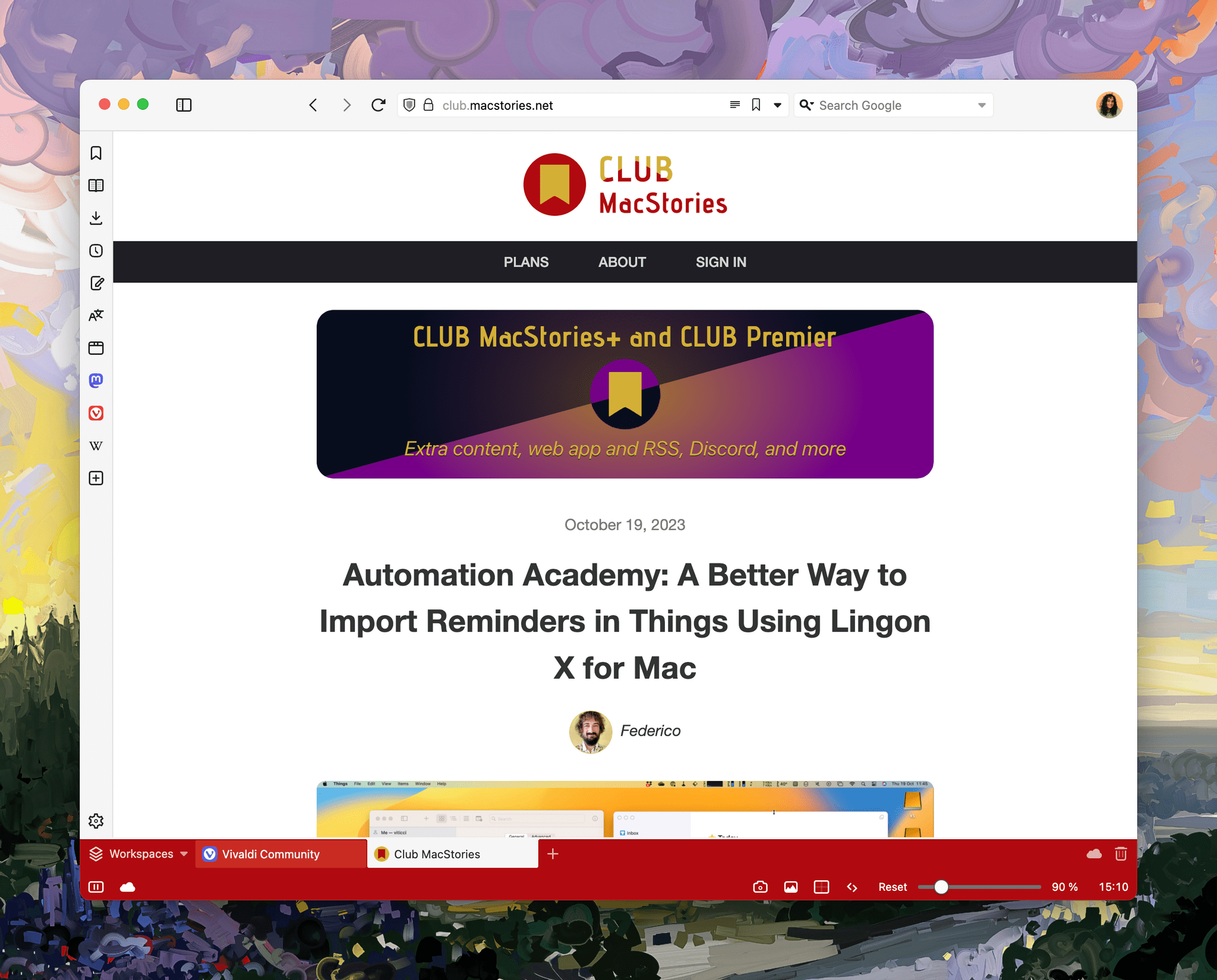Open the history sidebar icon

pos(97,250)
